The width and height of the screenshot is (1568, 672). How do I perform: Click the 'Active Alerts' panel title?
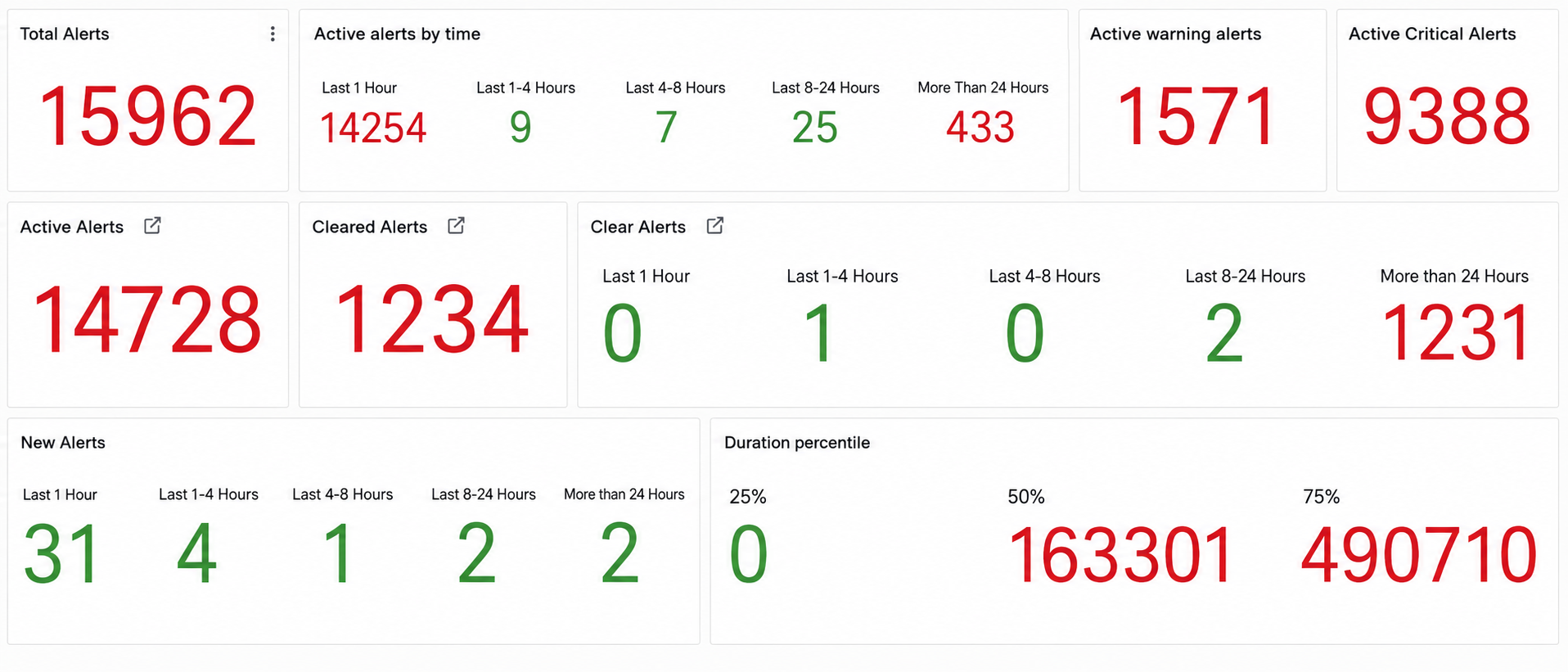(72, 227)
